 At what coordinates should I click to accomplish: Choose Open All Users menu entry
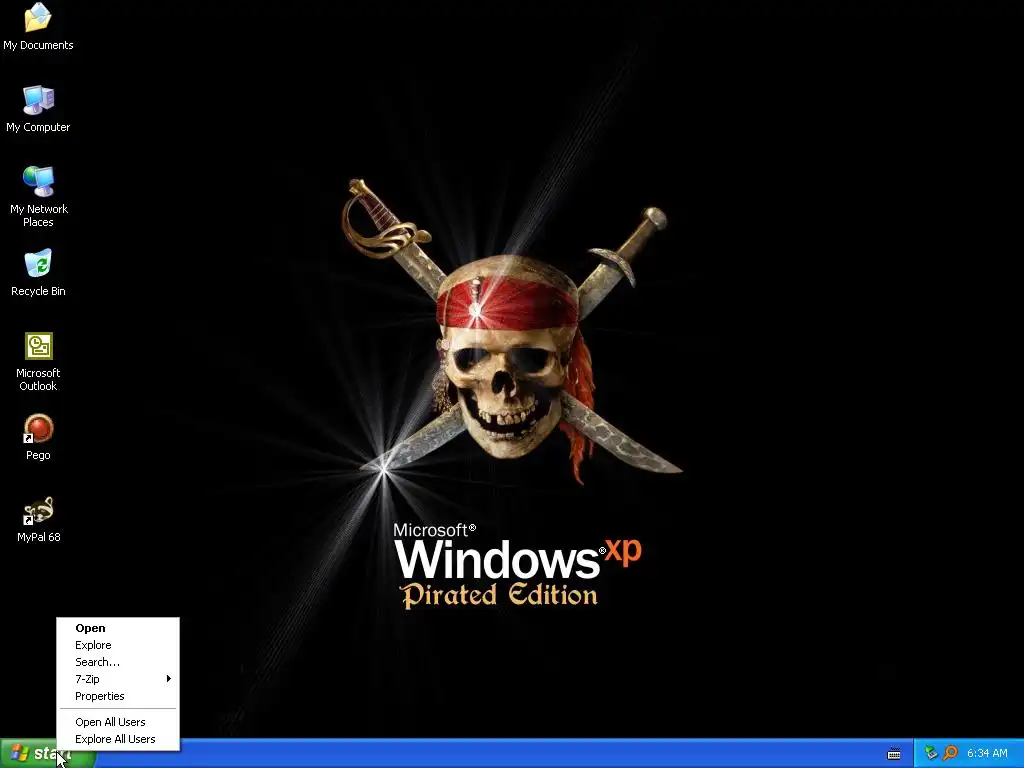coord(118,722)
